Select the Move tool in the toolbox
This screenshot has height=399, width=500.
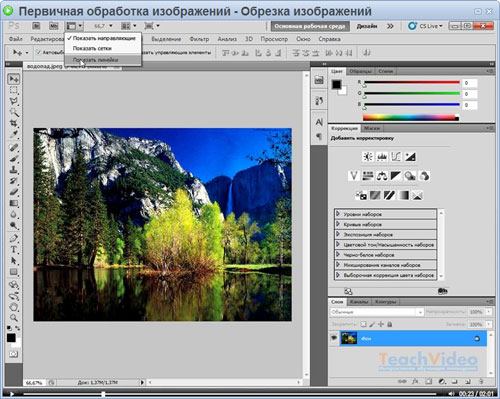click(14, 79)
